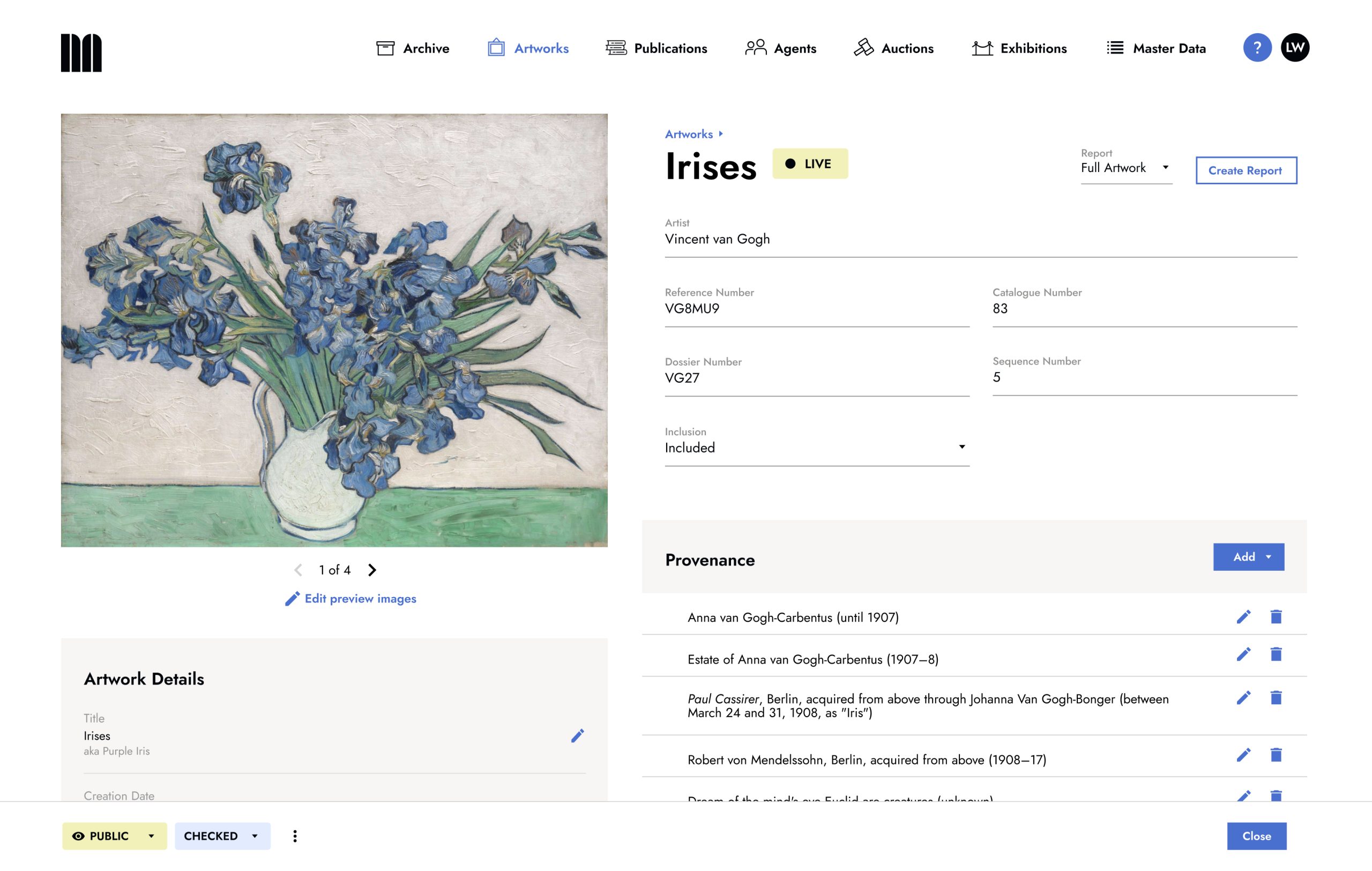The height and width of the screenshot is (871, 1372).
Task: Click the Sequence Number field
Action: pos(1145,377)
